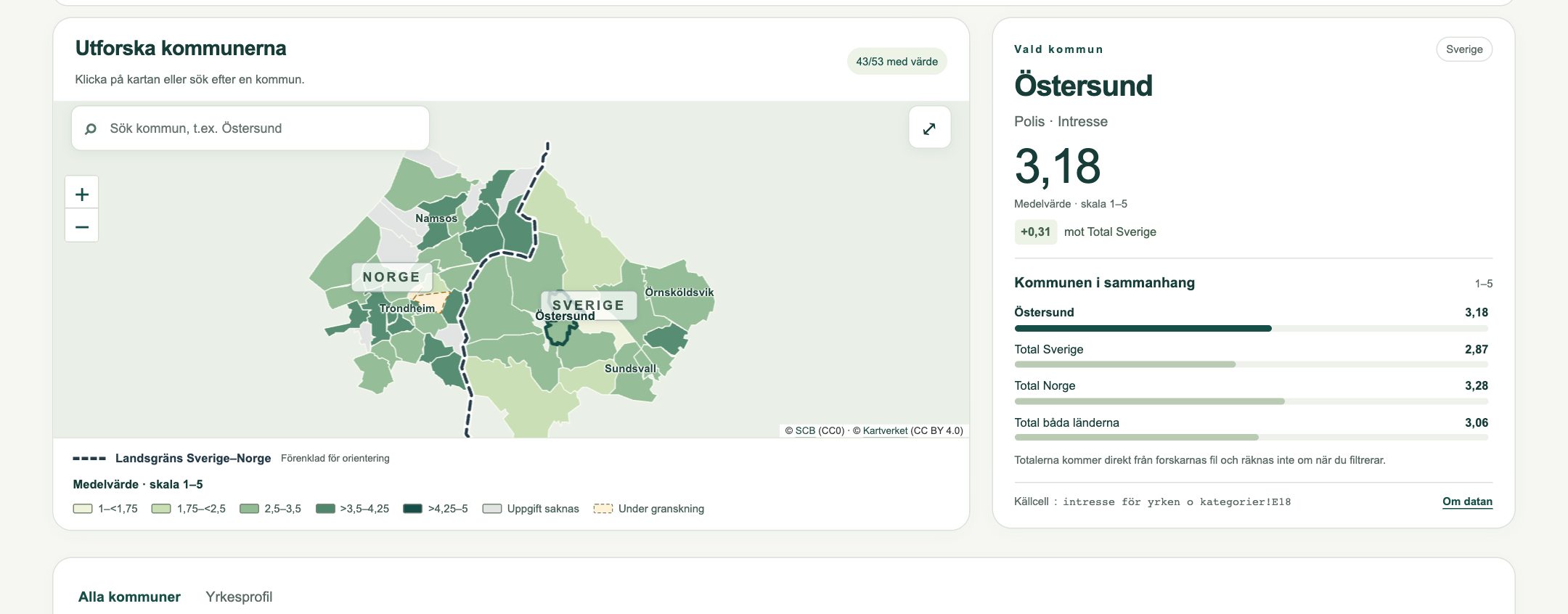Screen dimensions: 1568x614
Task: Click the large 3,18 mean value
Action: pos(1058,167)
